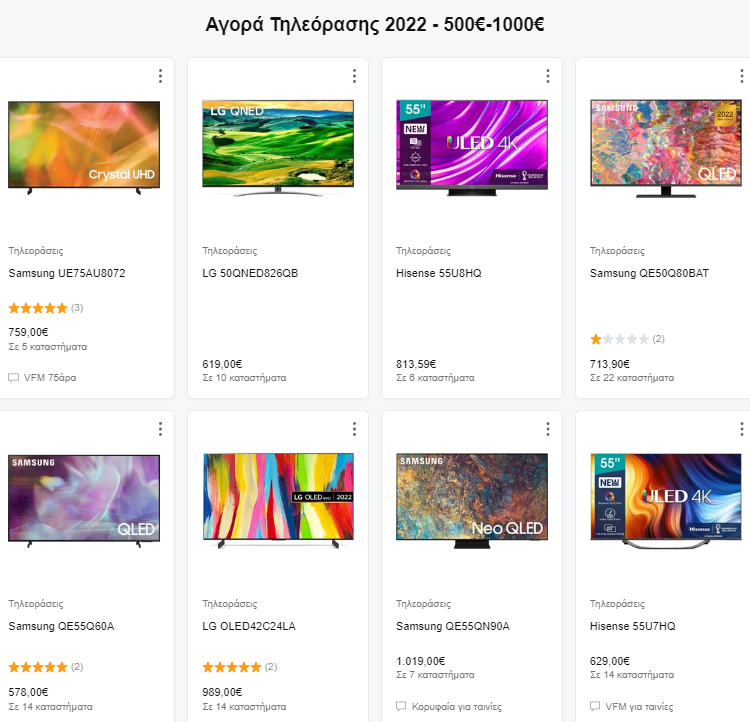Click the price 989,00€
750x722 pixels.
(x=222, y=692)
